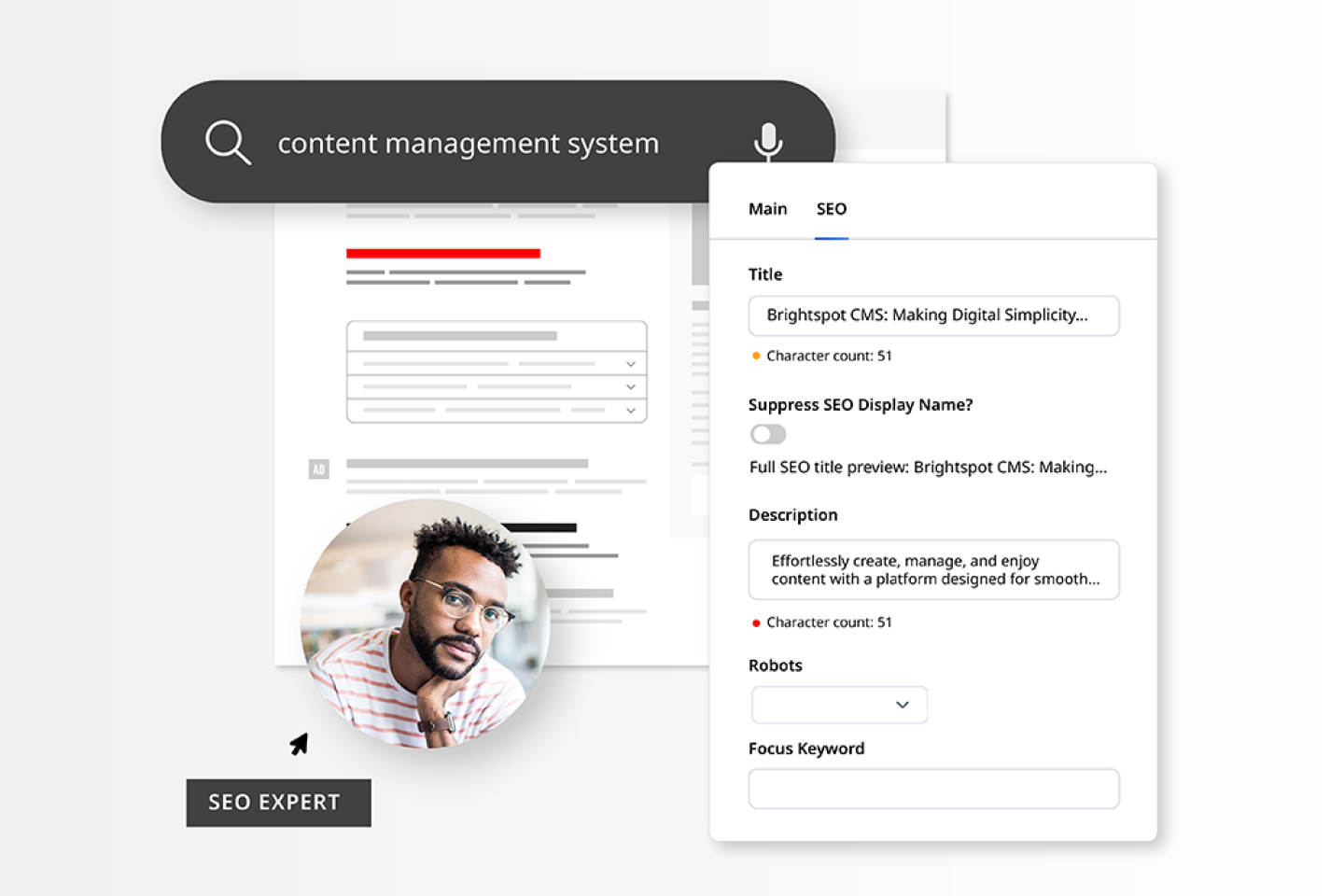Select the SEO tab
This screenshot has width=1344, height=896.
pyautogui.click(x=831, y=209)
